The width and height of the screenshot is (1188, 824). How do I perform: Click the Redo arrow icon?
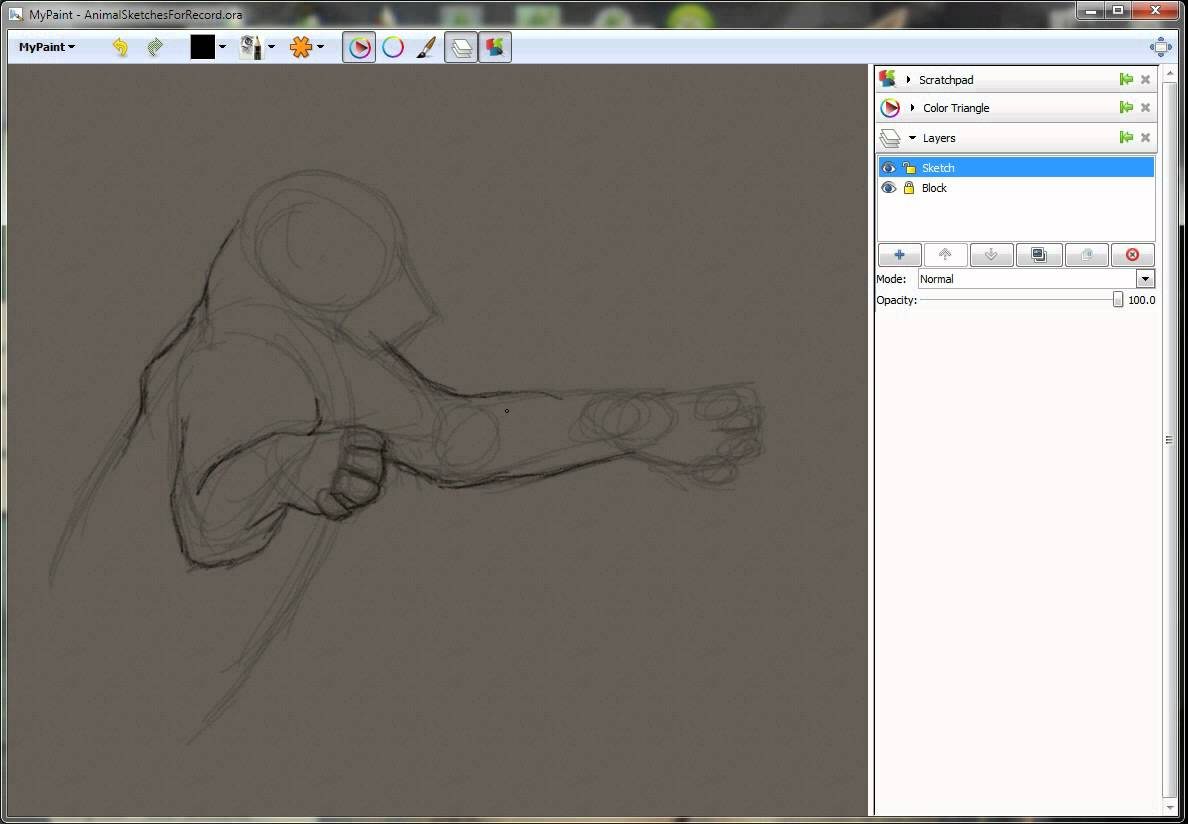(154, 46)
